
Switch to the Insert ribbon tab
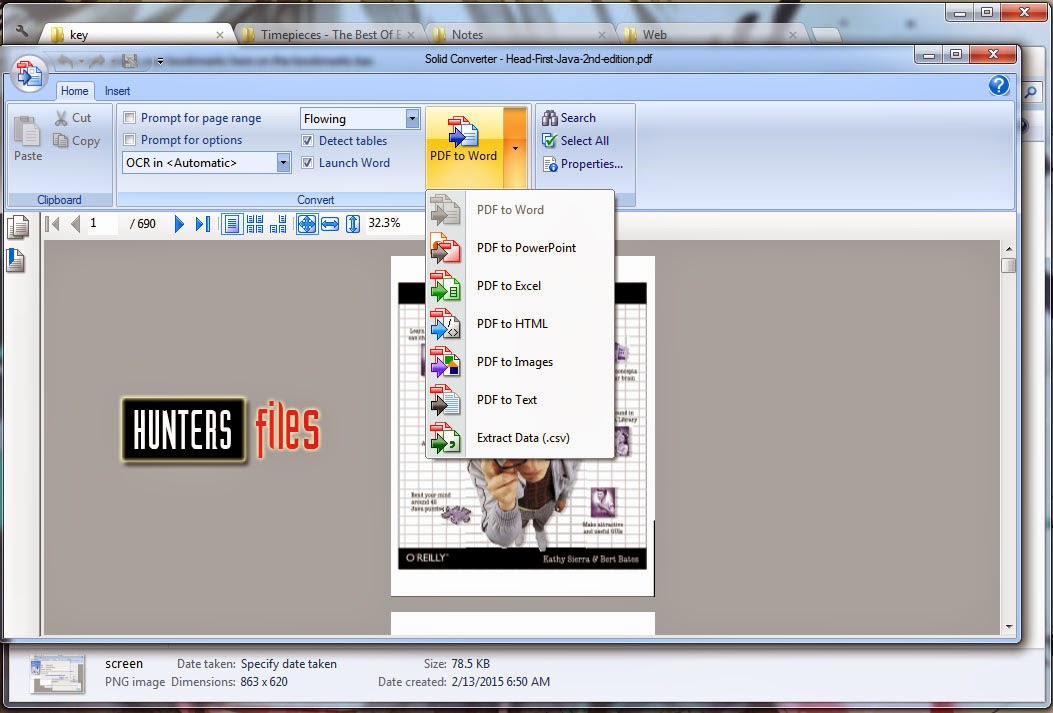(118, 91)
